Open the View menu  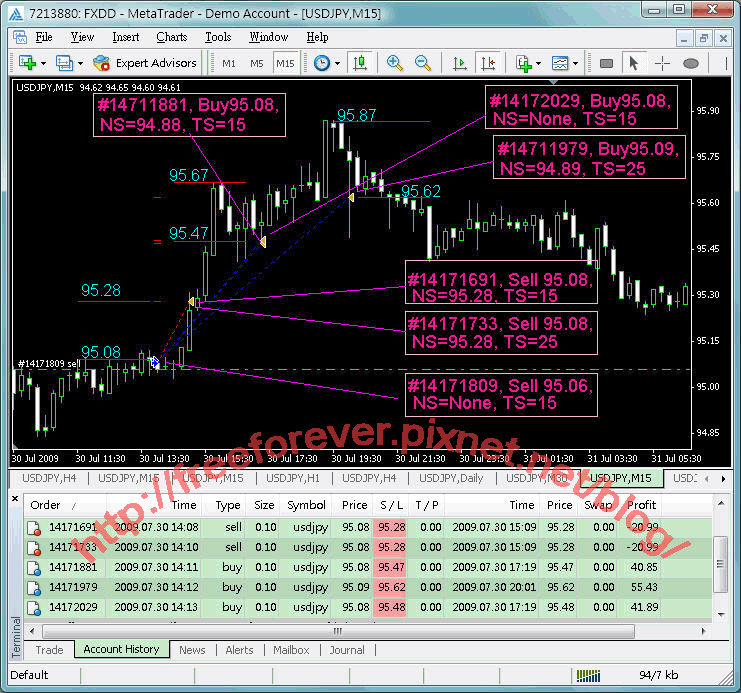tap(82, 37)
